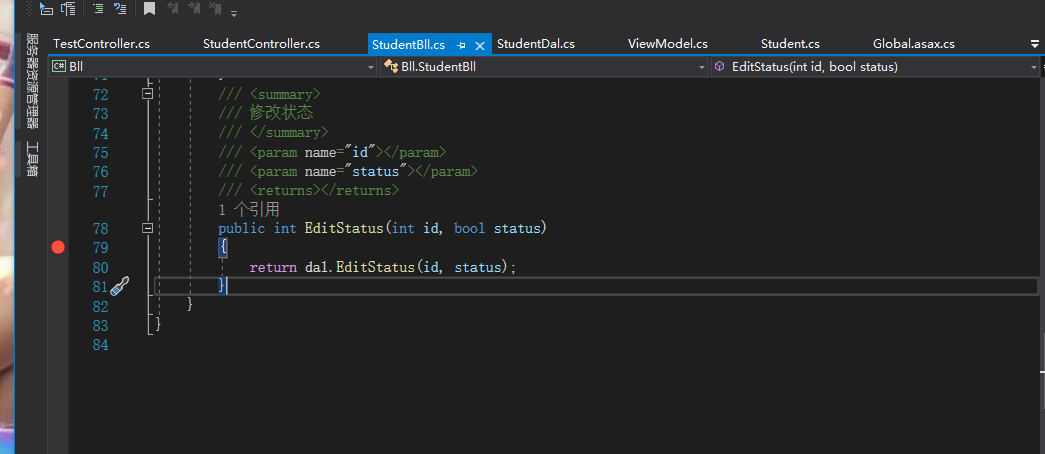This screenshot has width=1045, height=454.
Task: Click the returns comment on line 77
Action: pyautogui.click(x=309, y=191)
